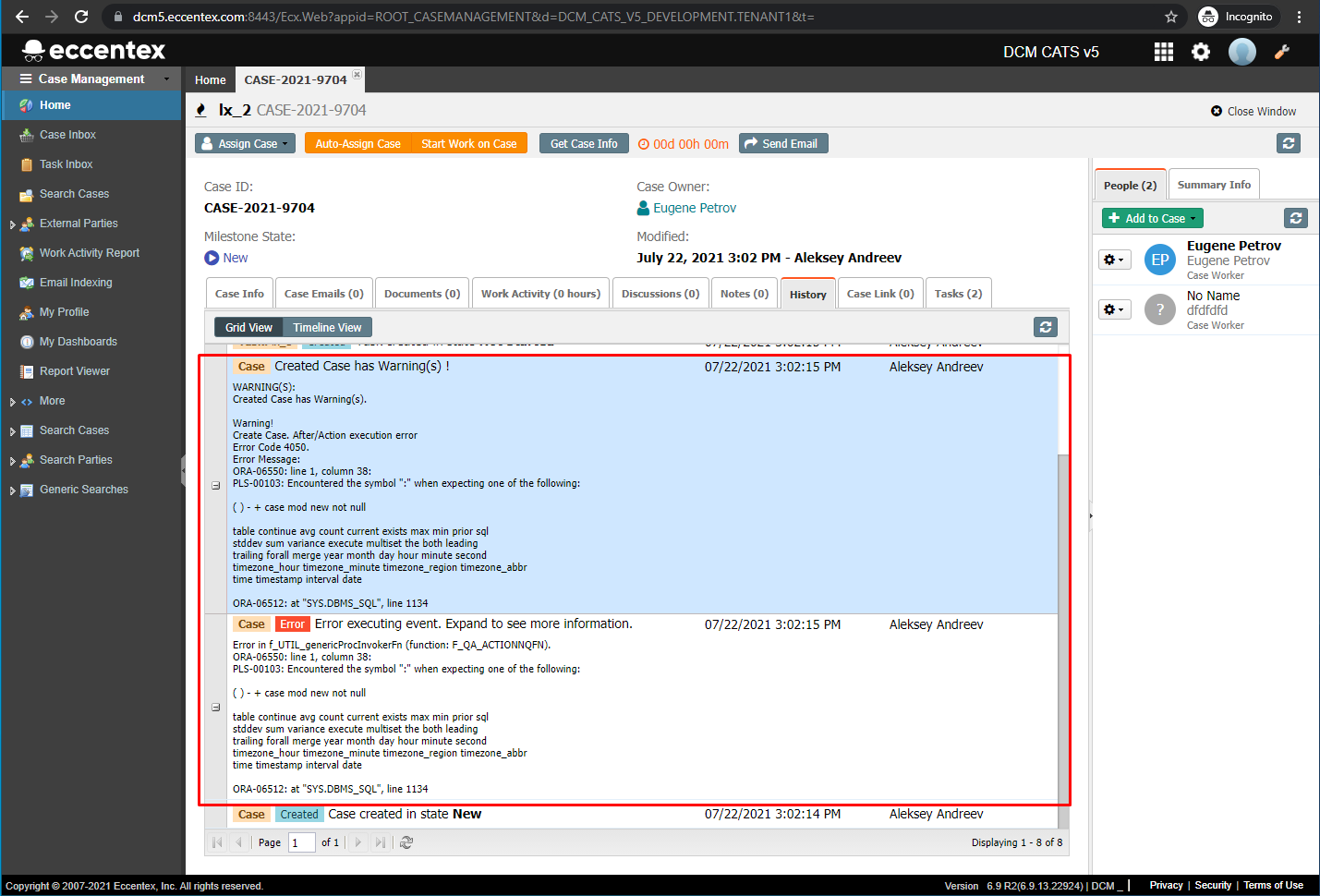
Task: Switch to Case Info tab
Action: 239,293
